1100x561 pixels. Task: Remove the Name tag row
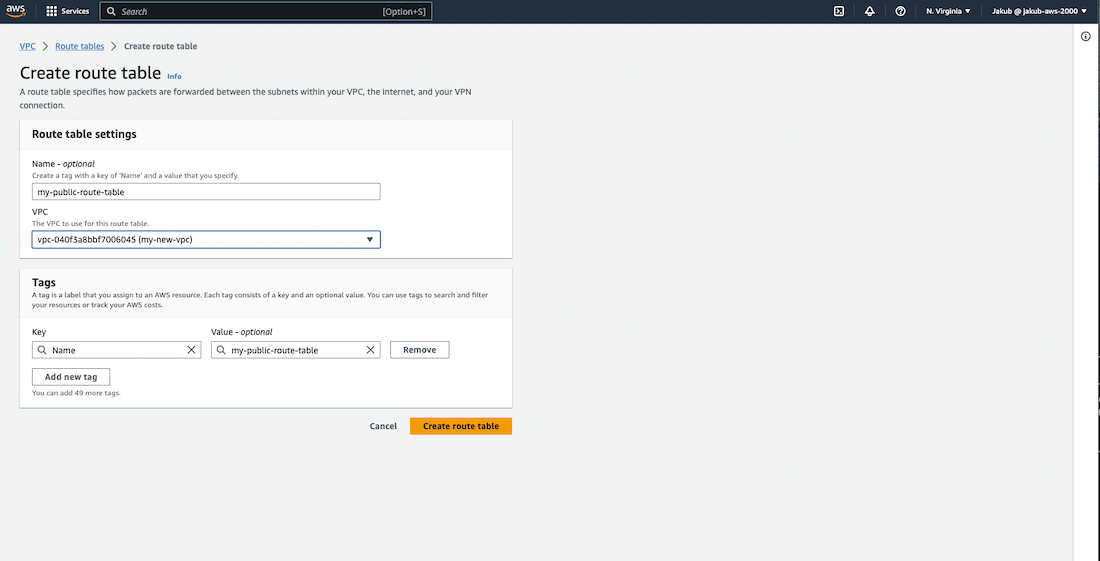pyautogui.click(x=419, y=350)
